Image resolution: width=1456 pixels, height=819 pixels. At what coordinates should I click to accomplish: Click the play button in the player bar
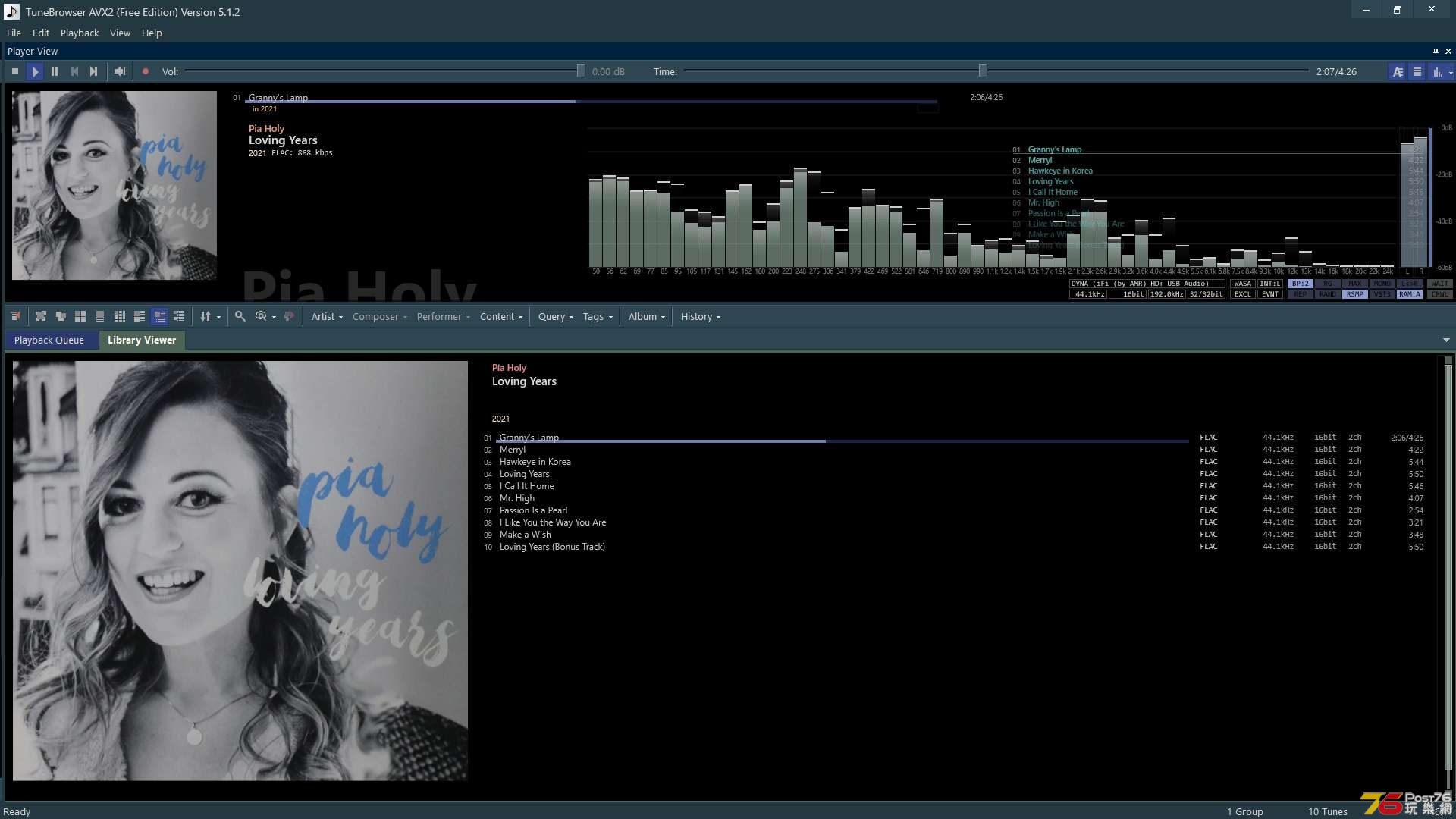[x=36, y=71]
